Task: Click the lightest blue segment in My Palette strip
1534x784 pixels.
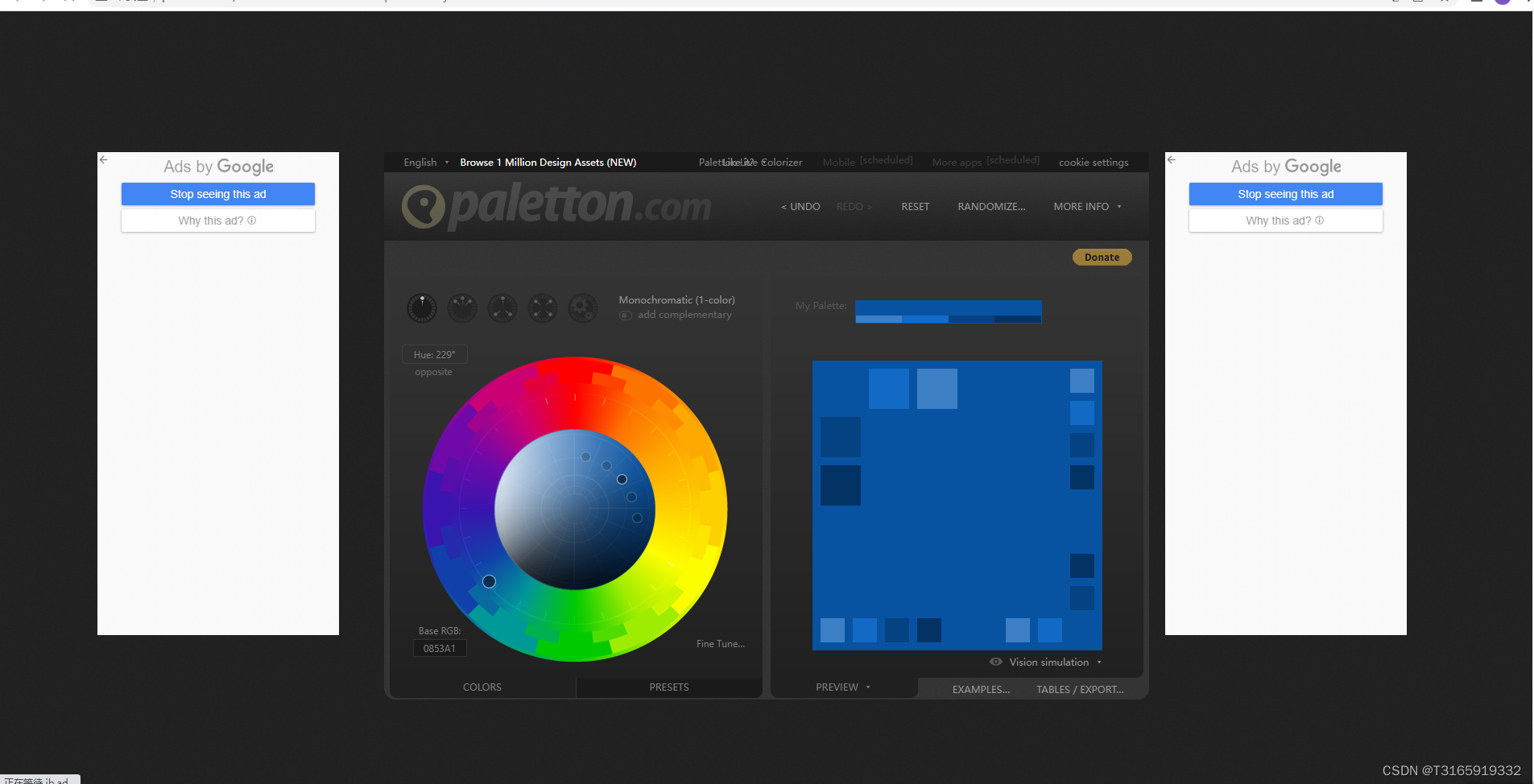Action: click(x=879, y=320)
